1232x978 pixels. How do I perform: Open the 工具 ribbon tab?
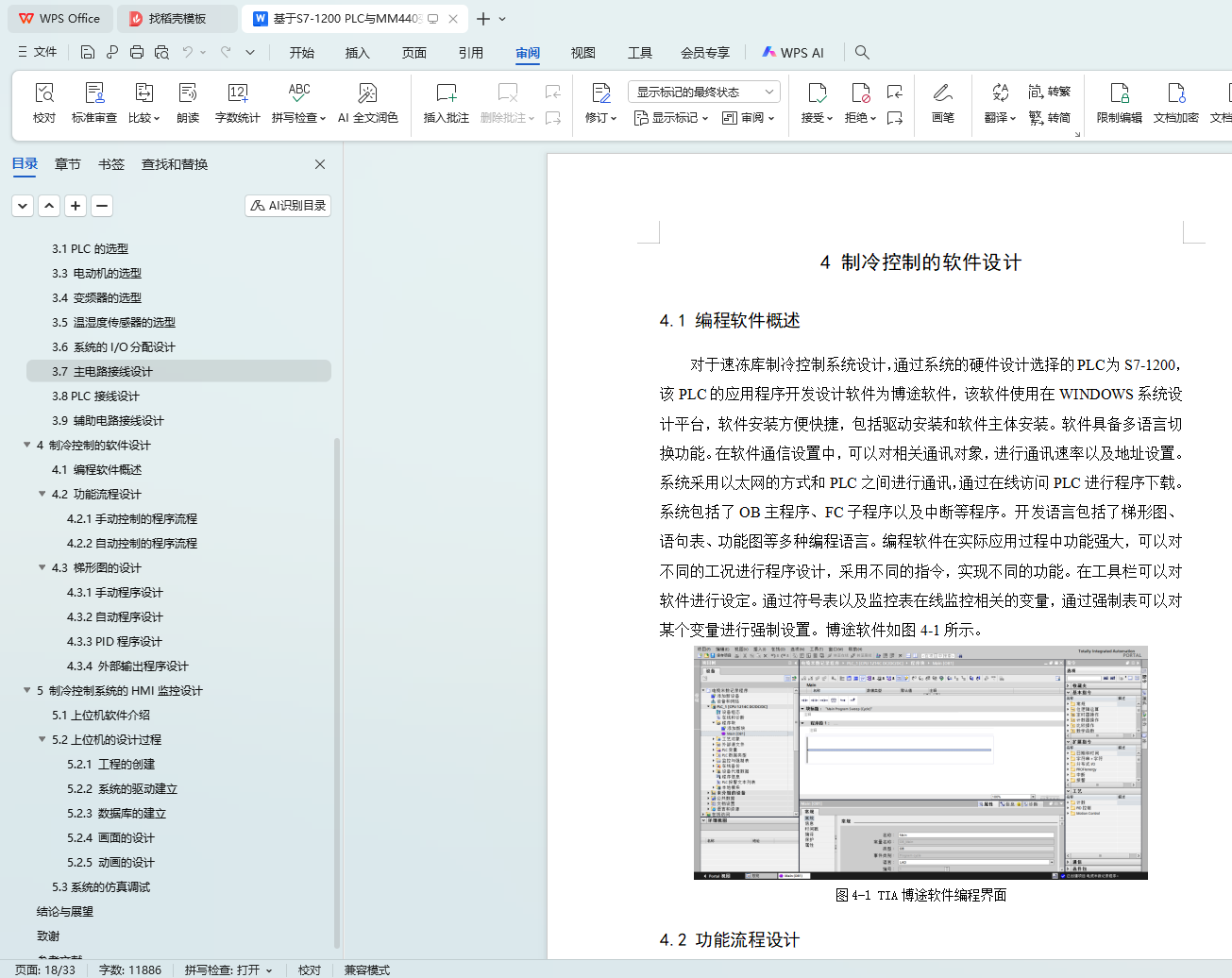640,53
